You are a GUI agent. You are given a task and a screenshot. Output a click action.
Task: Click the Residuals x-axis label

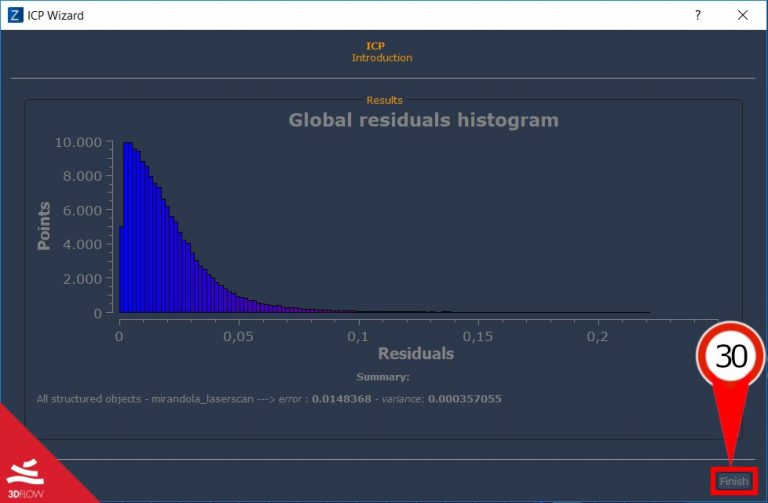pos(415,353)
